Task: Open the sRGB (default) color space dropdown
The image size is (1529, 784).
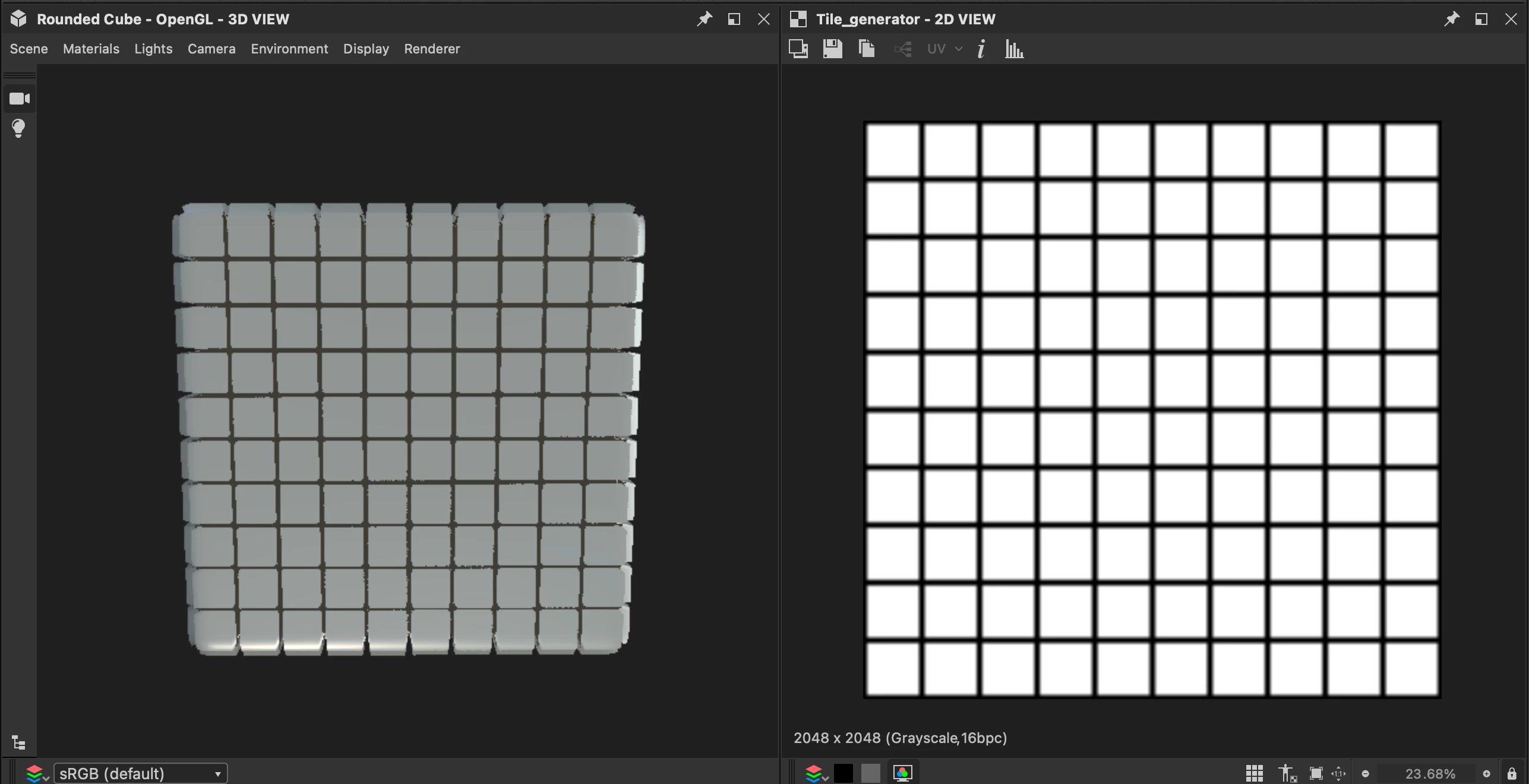Action: pos(140,773)
